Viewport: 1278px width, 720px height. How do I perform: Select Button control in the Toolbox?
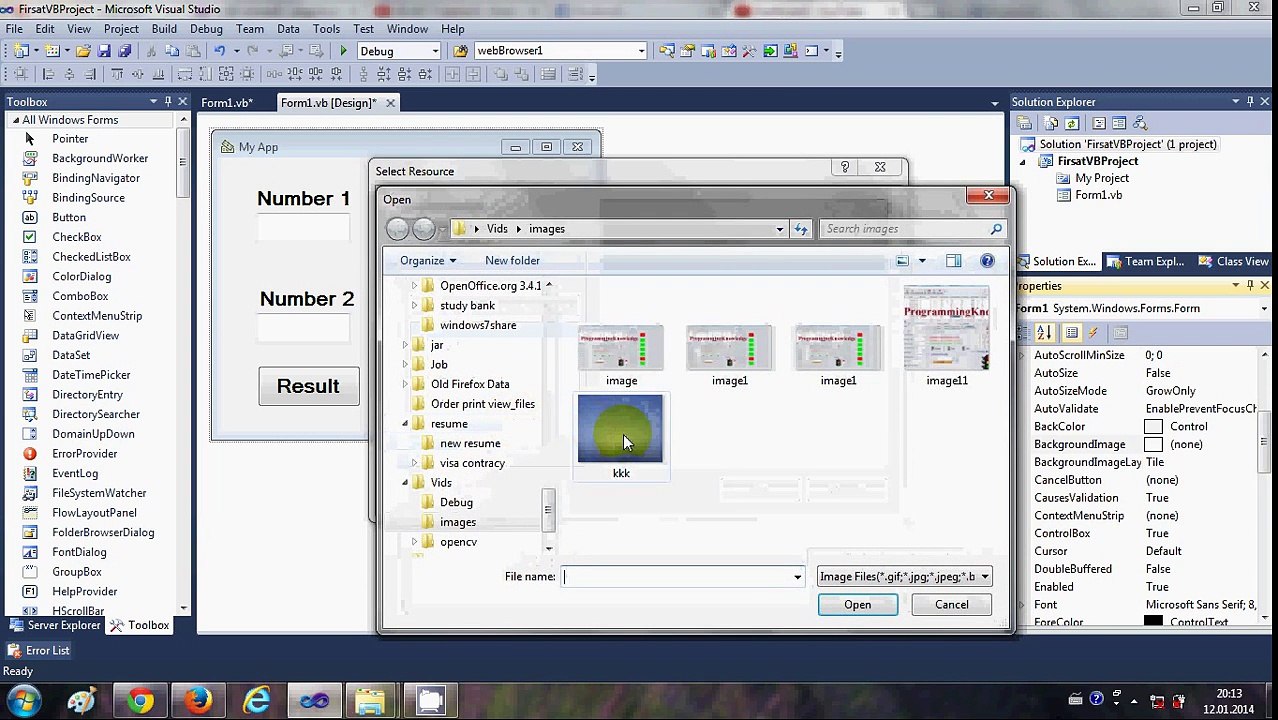[x=69, y=217]
